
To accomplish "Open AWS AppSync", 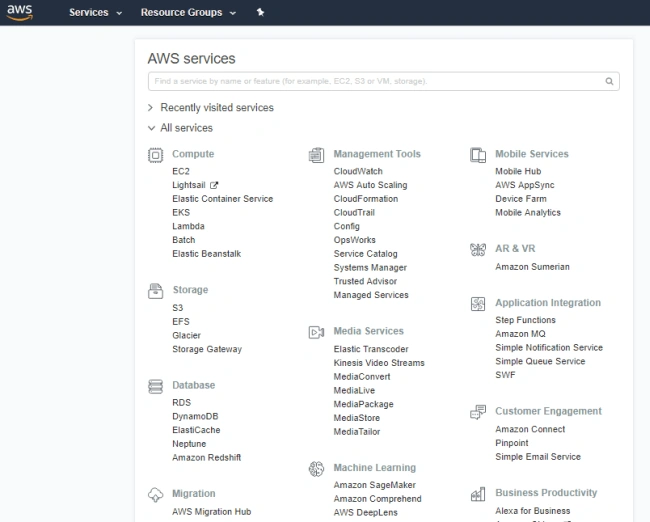I will pyautogui.click(x=525, y=185).
